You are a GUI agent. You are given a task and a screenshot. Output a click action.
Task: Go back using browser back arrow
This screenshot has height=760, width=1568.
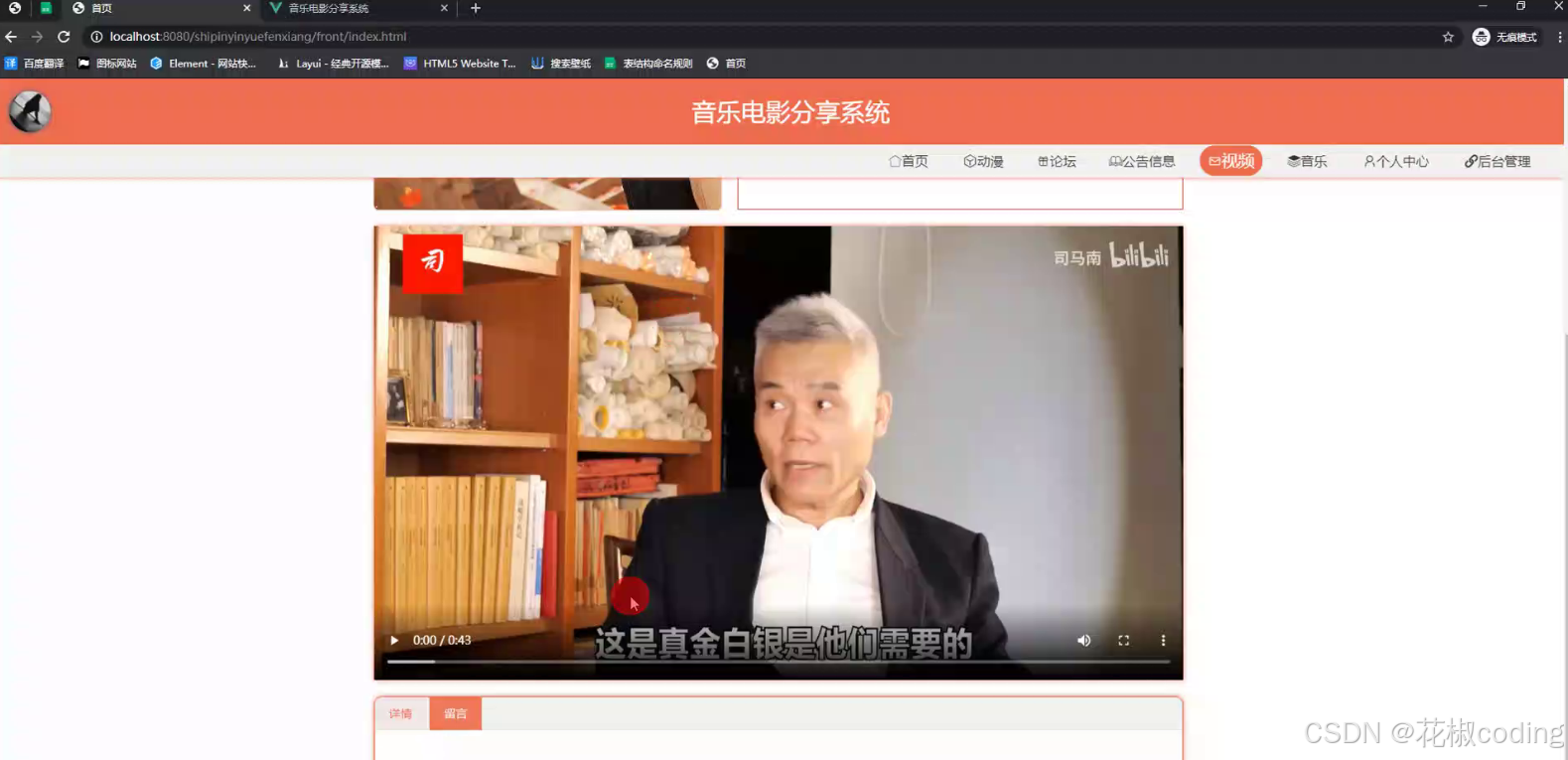coord(11,37)
